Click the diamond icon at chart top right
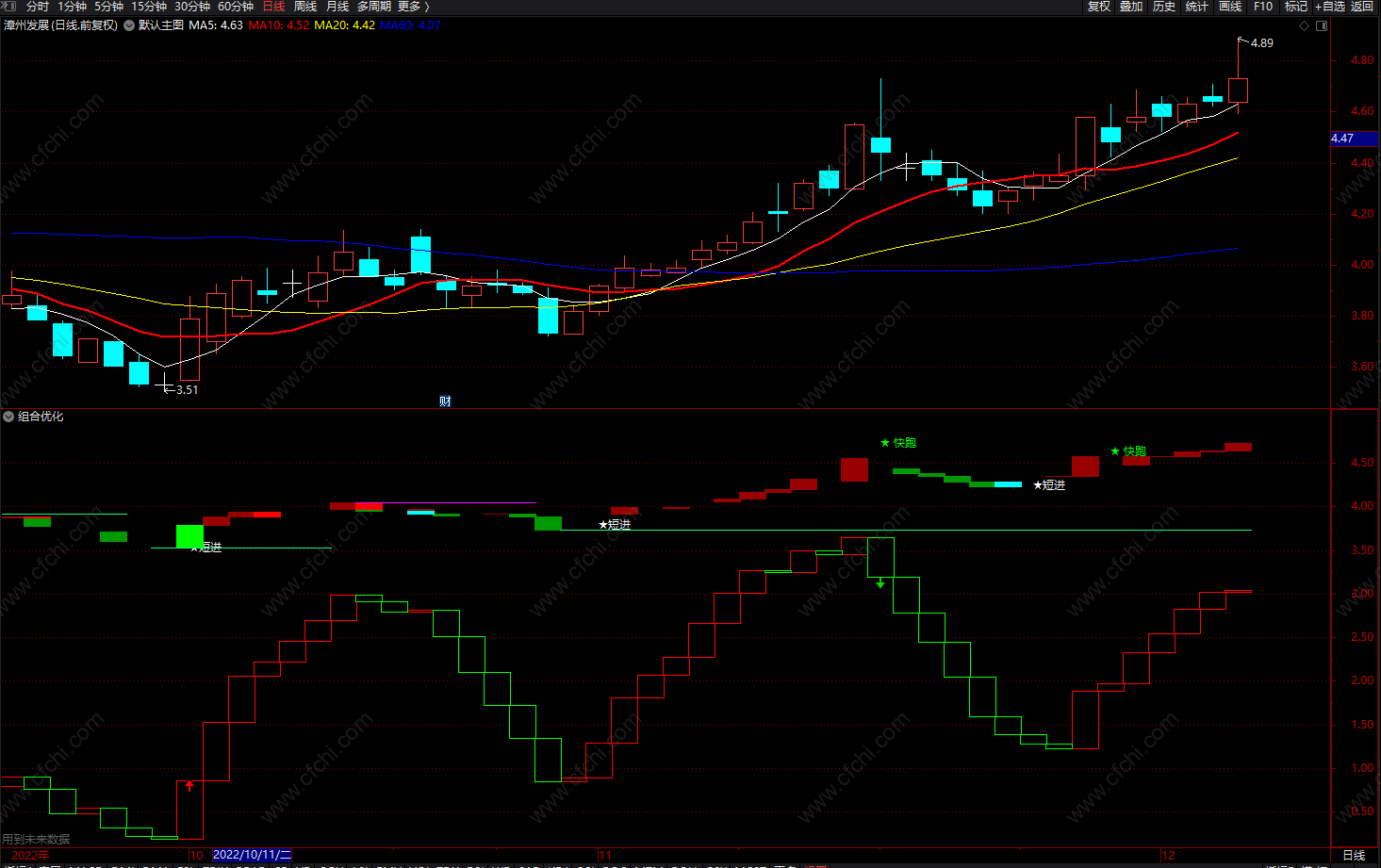Screen dimensions: 1381x868 coord(1305,25)
